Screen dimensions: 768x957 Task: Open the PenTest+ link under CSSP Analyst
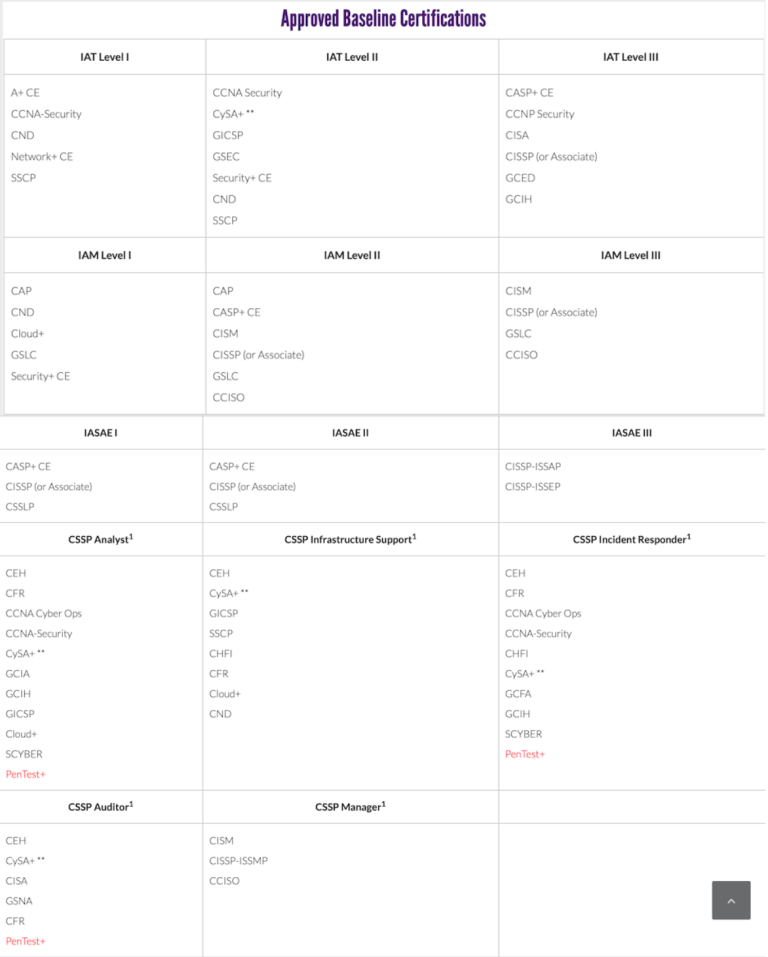click(26, 774)
